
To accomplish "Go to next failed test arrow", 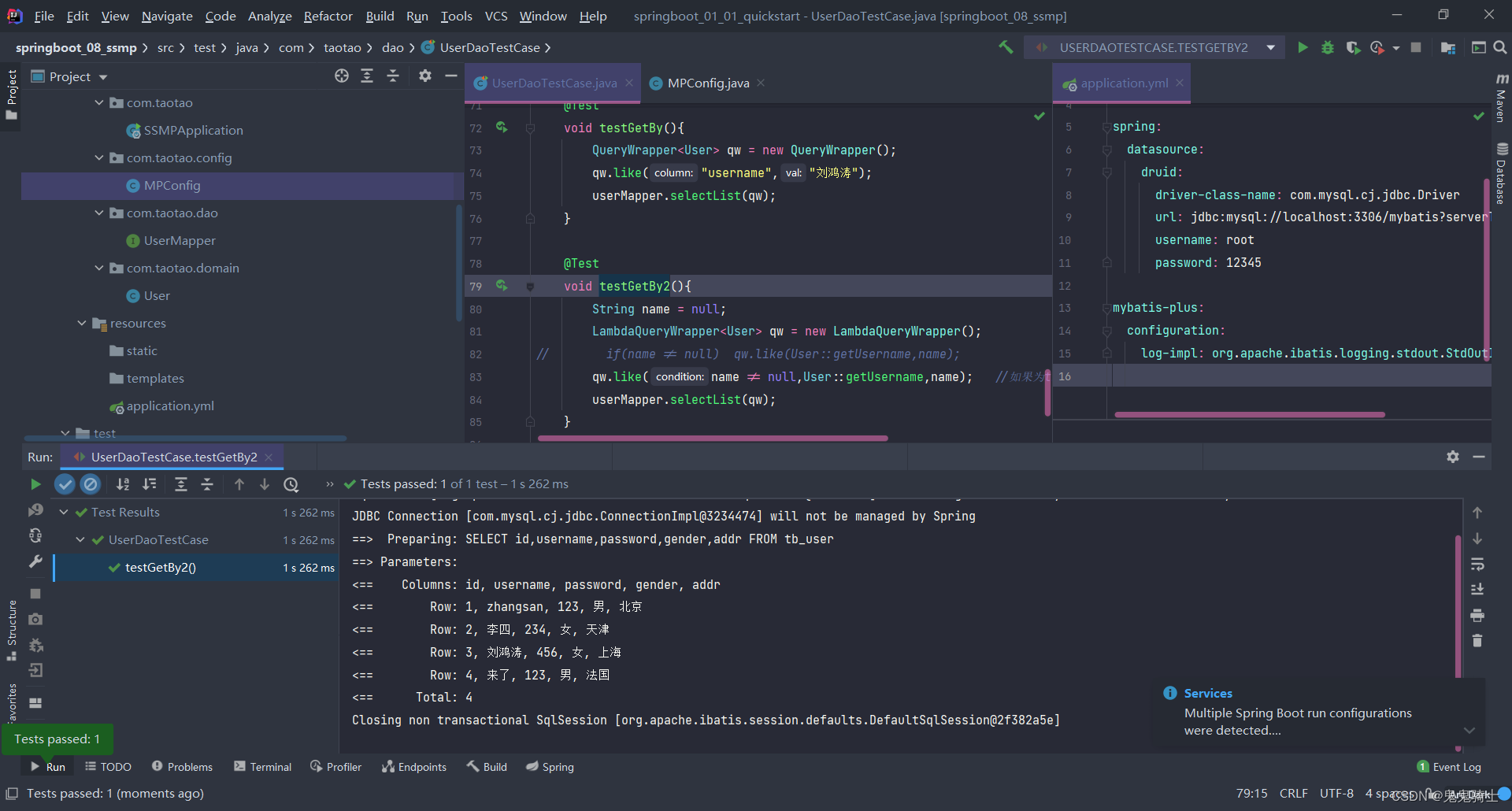I will [x=265, y=484].
